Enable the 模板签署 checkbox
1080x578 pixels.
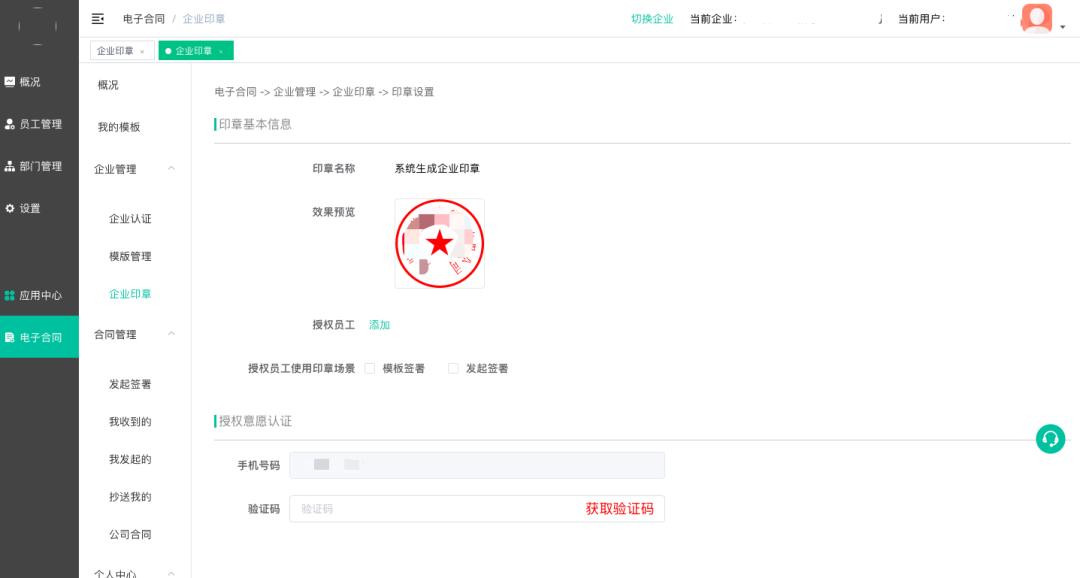point(370,368)
